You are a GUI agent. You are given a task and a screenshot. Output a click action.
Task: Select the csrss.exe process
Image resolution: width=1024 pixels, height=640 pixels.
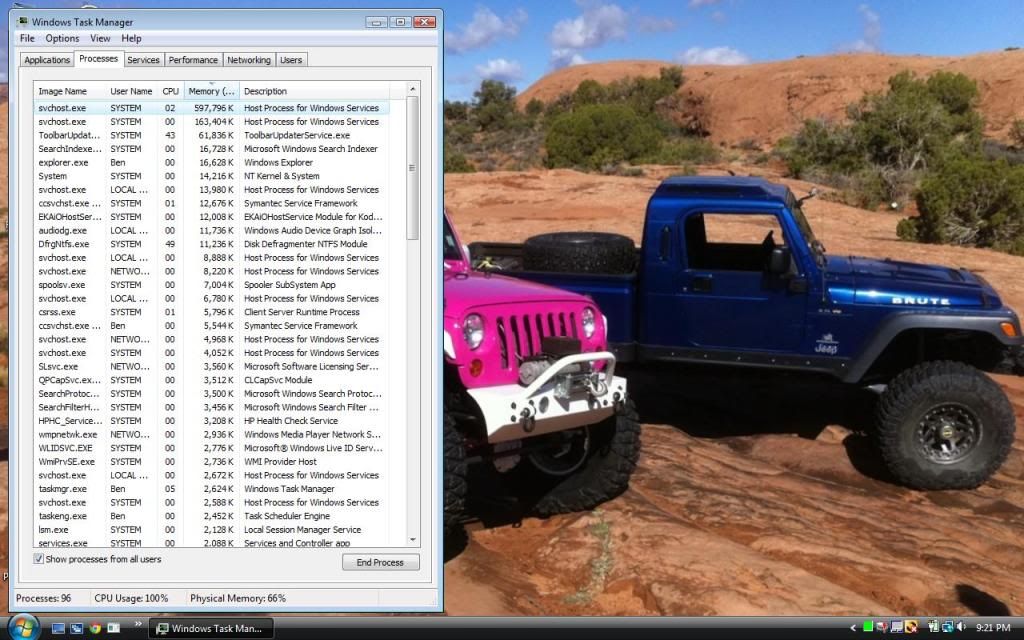[x=212, y=312]
